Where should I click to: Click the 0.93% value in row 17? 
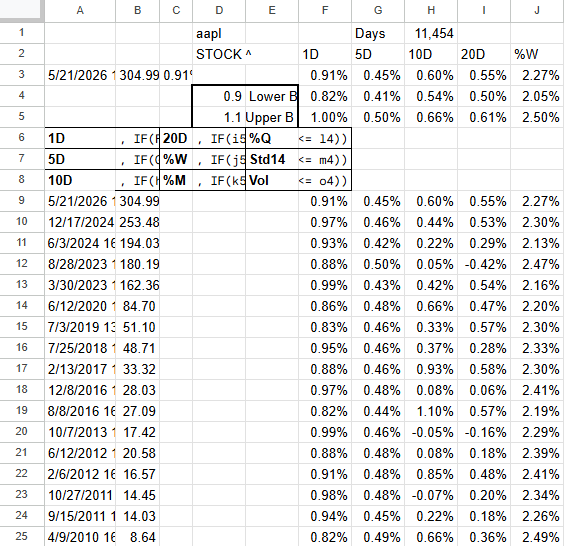pyautogui.click(x=431, y=369)
